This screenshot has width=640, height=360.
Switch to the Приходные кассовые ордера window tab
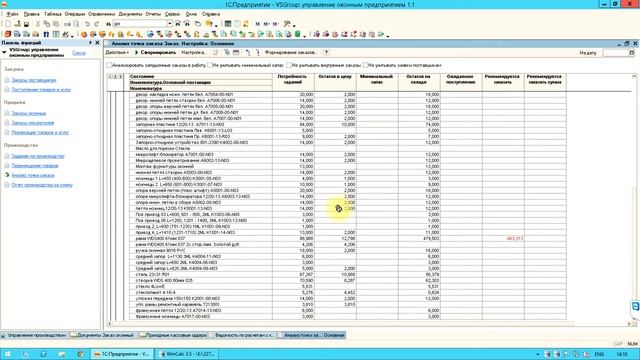tap(173, 335)
